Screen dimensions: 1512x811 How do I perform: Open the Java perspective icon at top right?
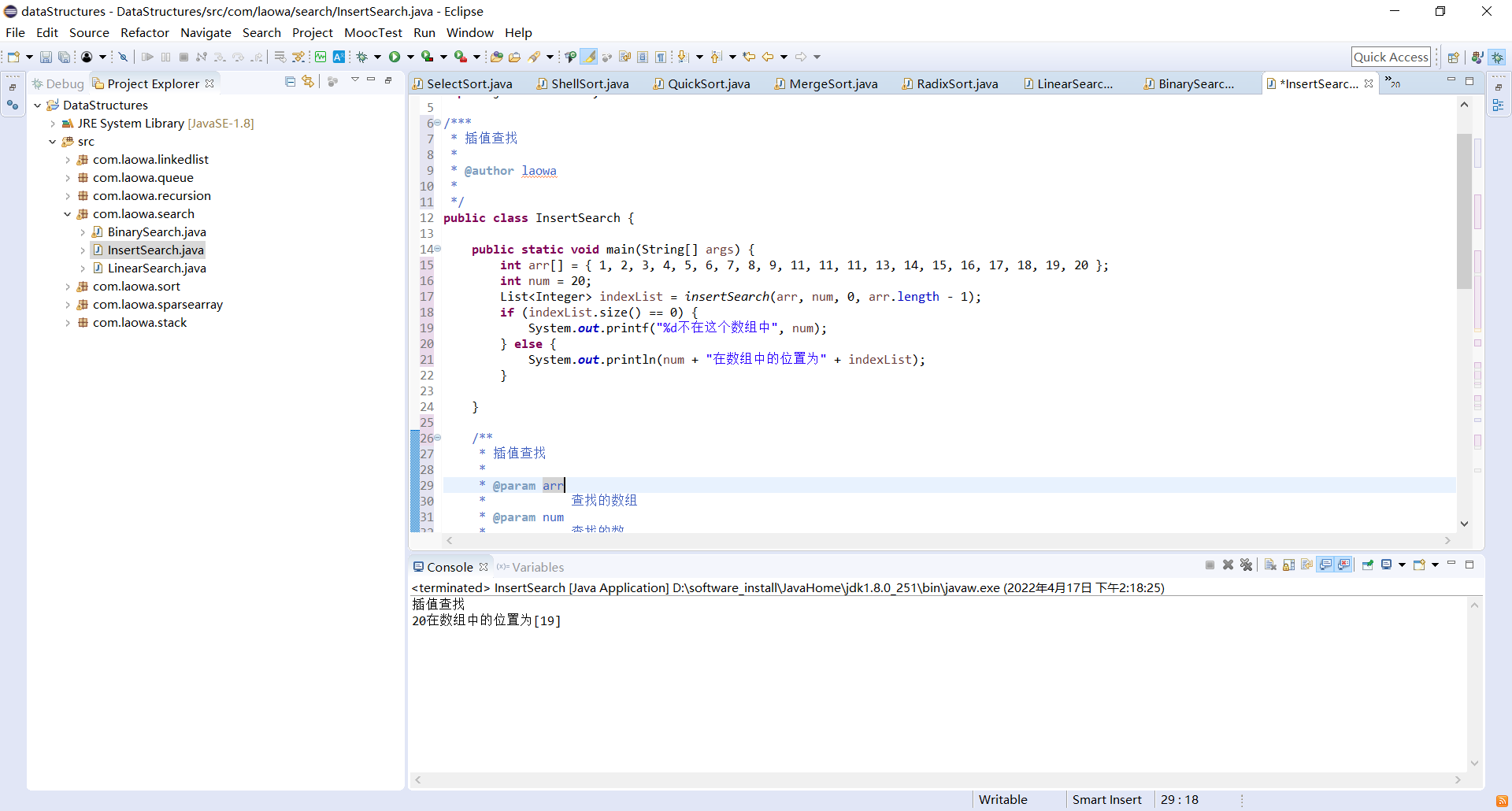coord(1478,57)
